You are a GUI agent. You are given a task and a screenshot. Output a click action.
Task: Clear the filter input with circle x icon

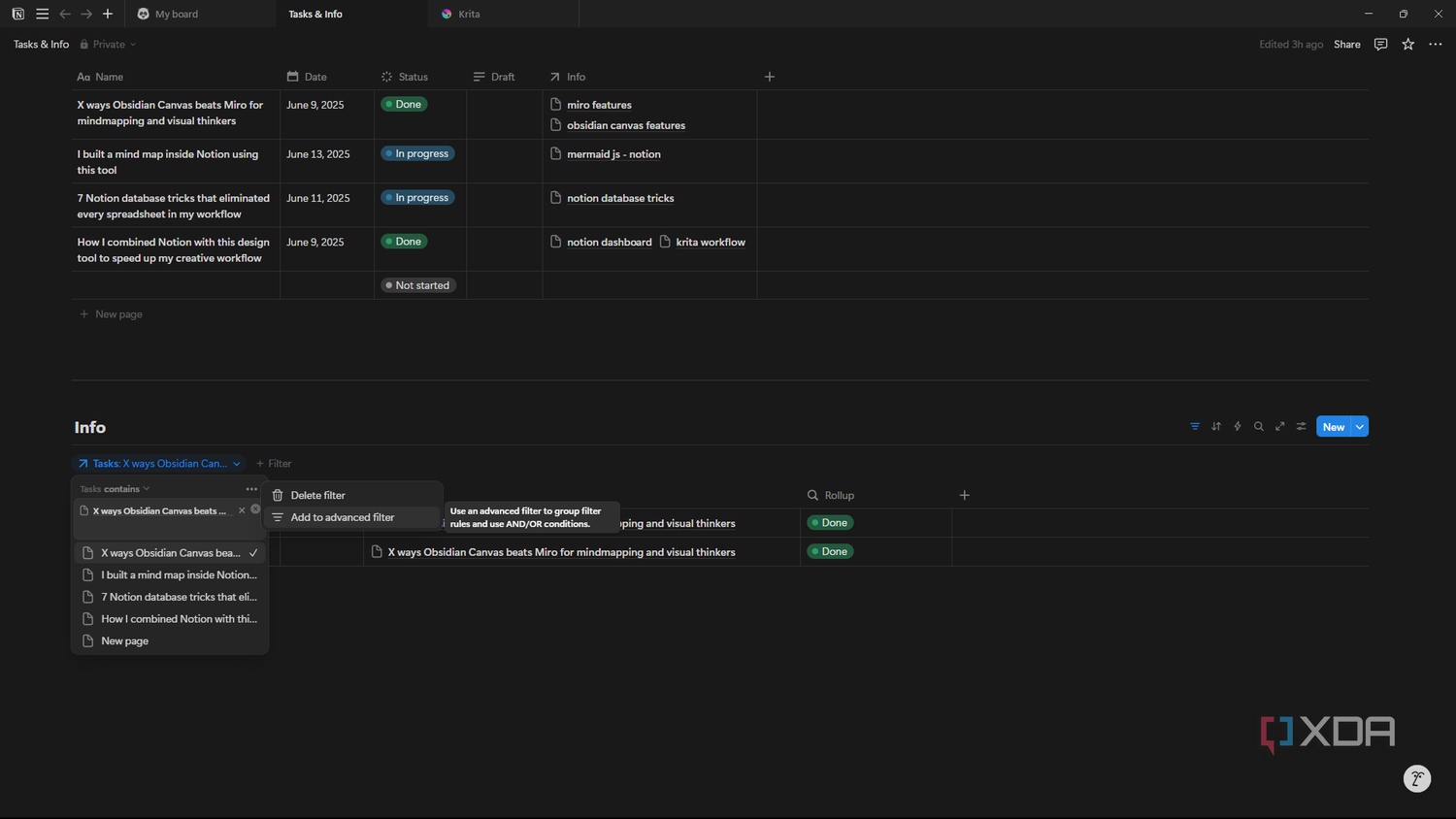click(255, 509)
